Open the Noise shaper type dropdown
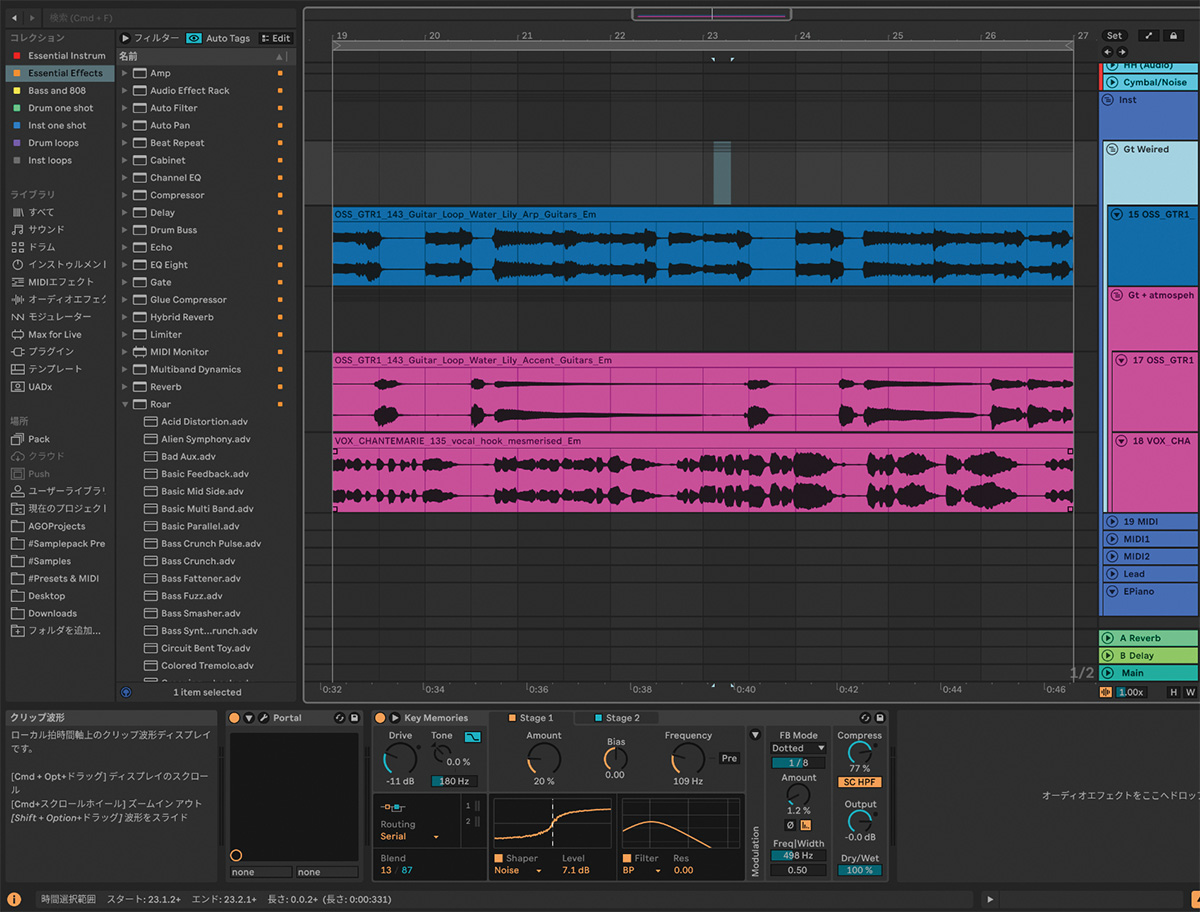The width and height of the screenshot is (1200, 912). click(518, 871)
